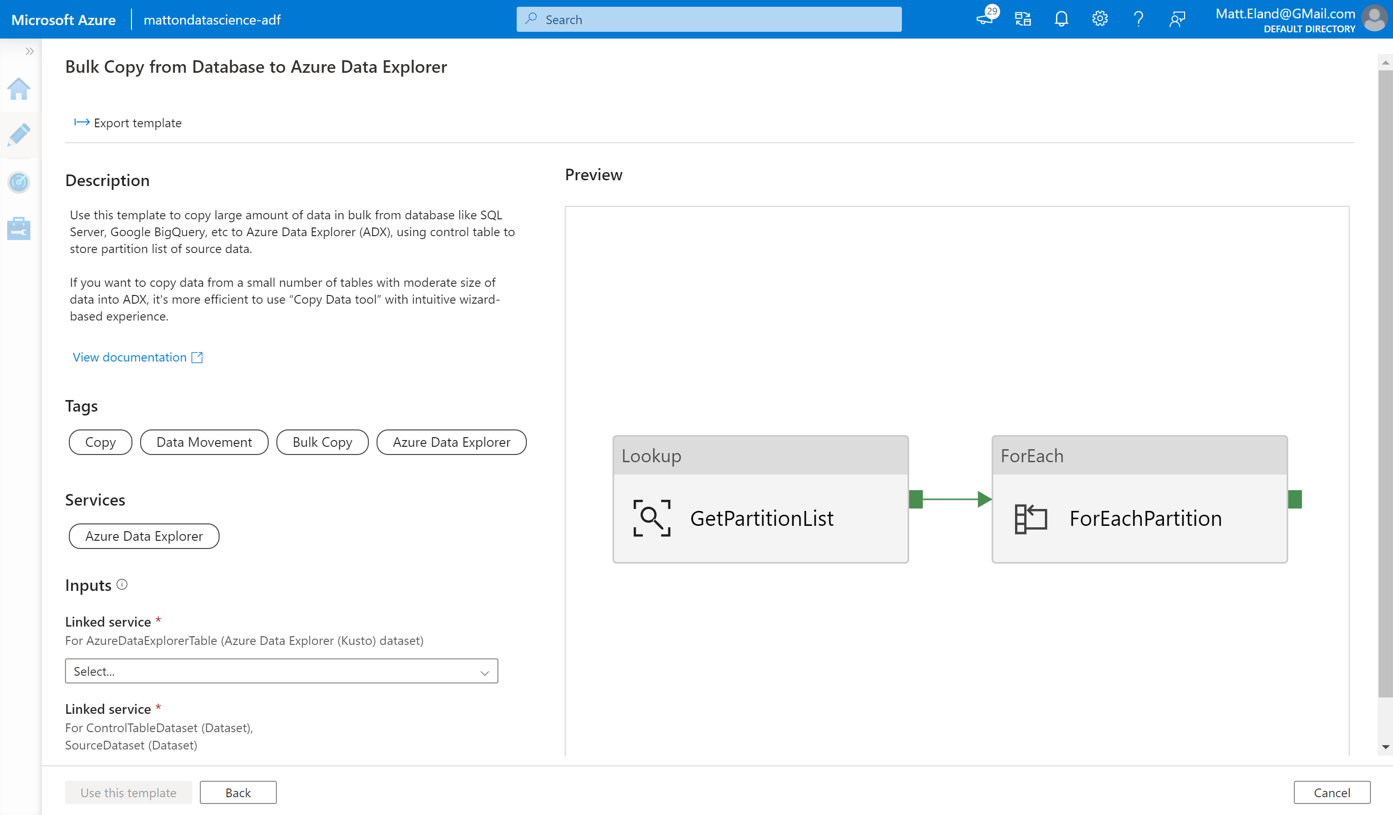Viewport: 1393px width, 815px height.
Task: Open the updates icon with badge 29
Action: 986,18
